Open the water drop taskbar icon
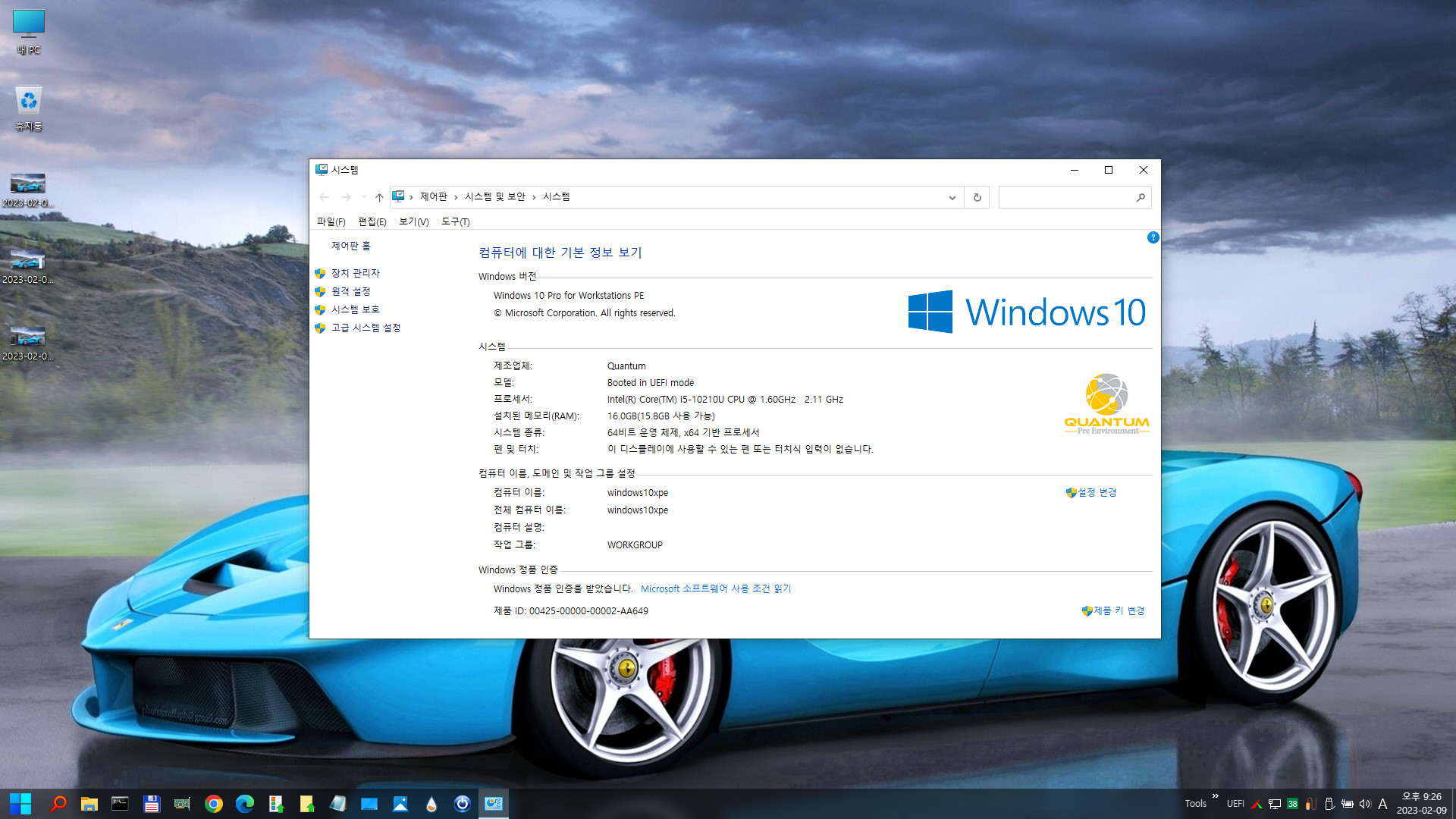This screenshot has width=1456, height=819. (x=431, y=804)
